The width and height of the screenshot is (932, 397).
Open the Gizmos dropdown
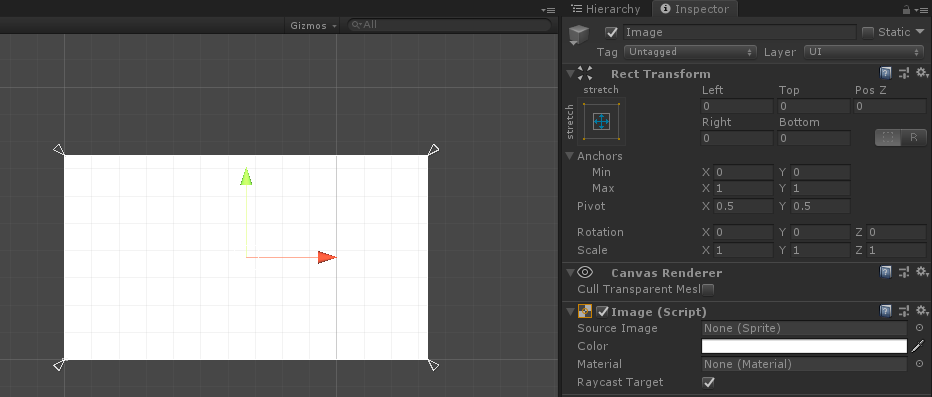pos(314,25)
